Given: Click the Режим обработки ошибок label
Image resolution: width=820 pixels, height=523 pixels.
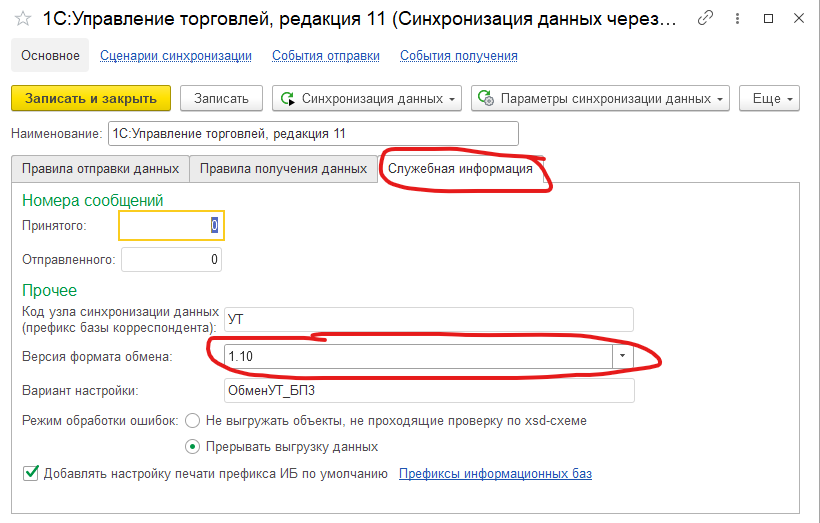Looking at the screenshot, I should tap(100, 420).
